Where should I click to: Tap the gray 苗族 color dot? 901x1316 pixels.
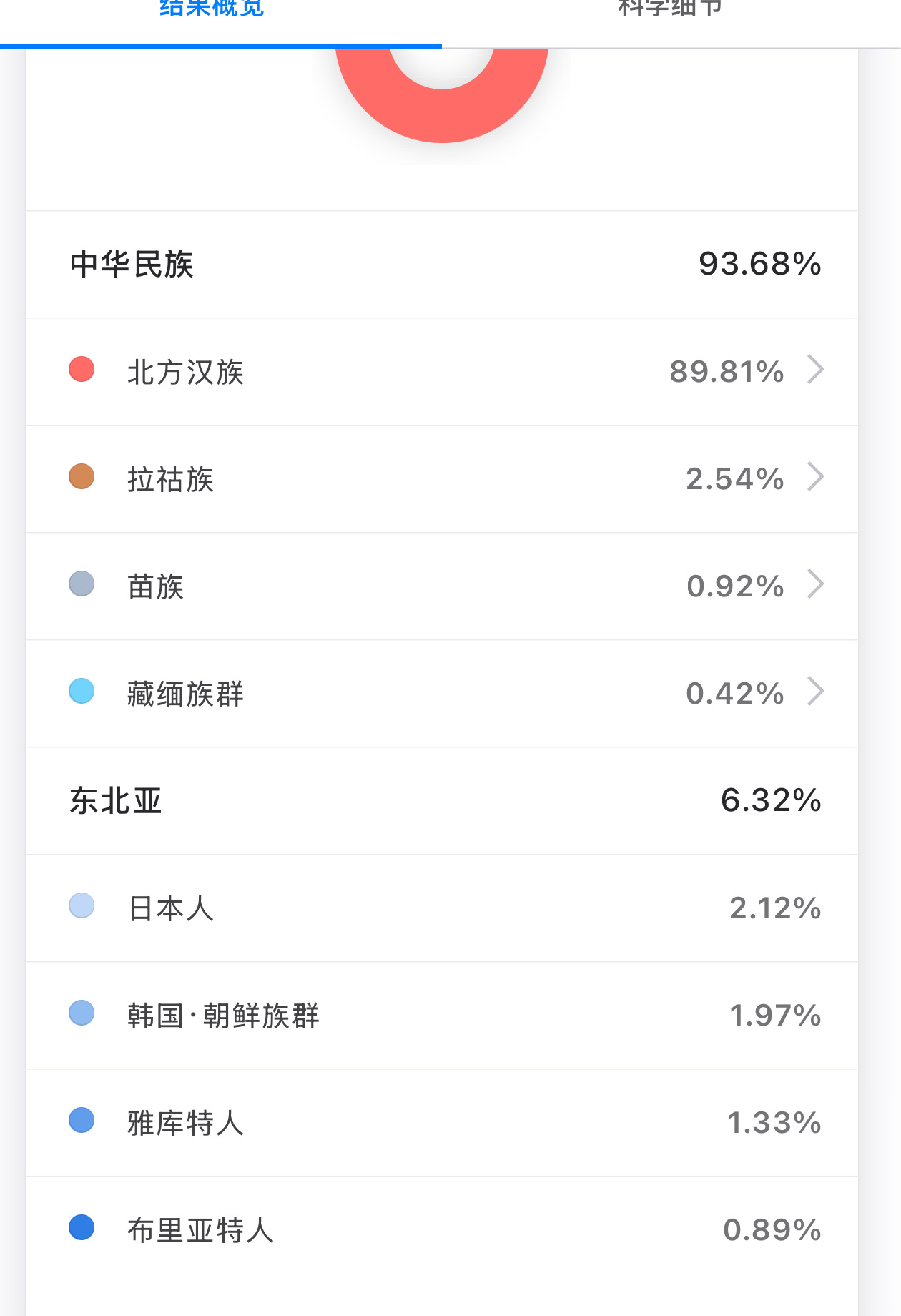coord(82,584)
